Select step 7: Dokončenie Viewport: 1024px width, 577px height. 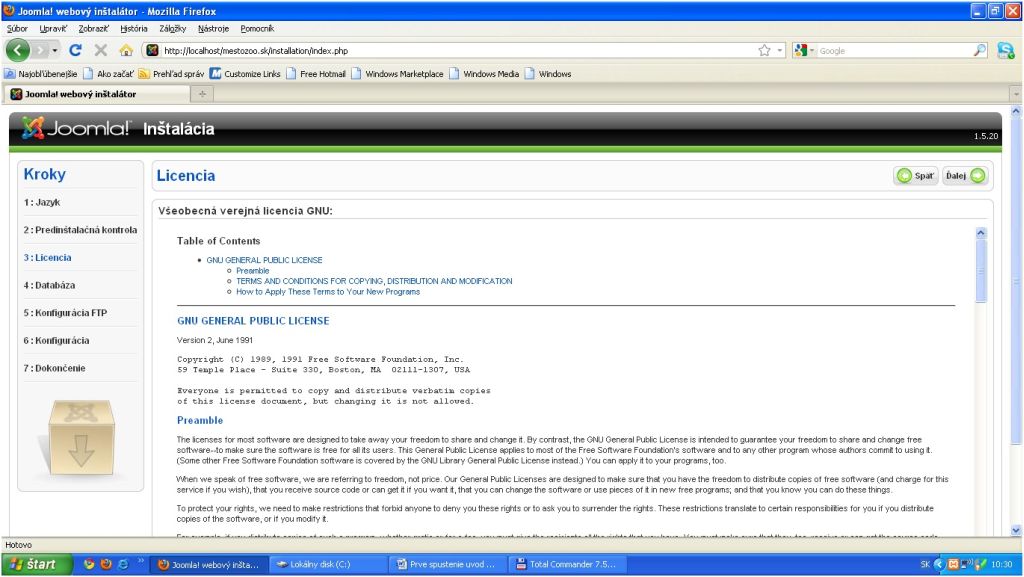[x=54, y=368]
